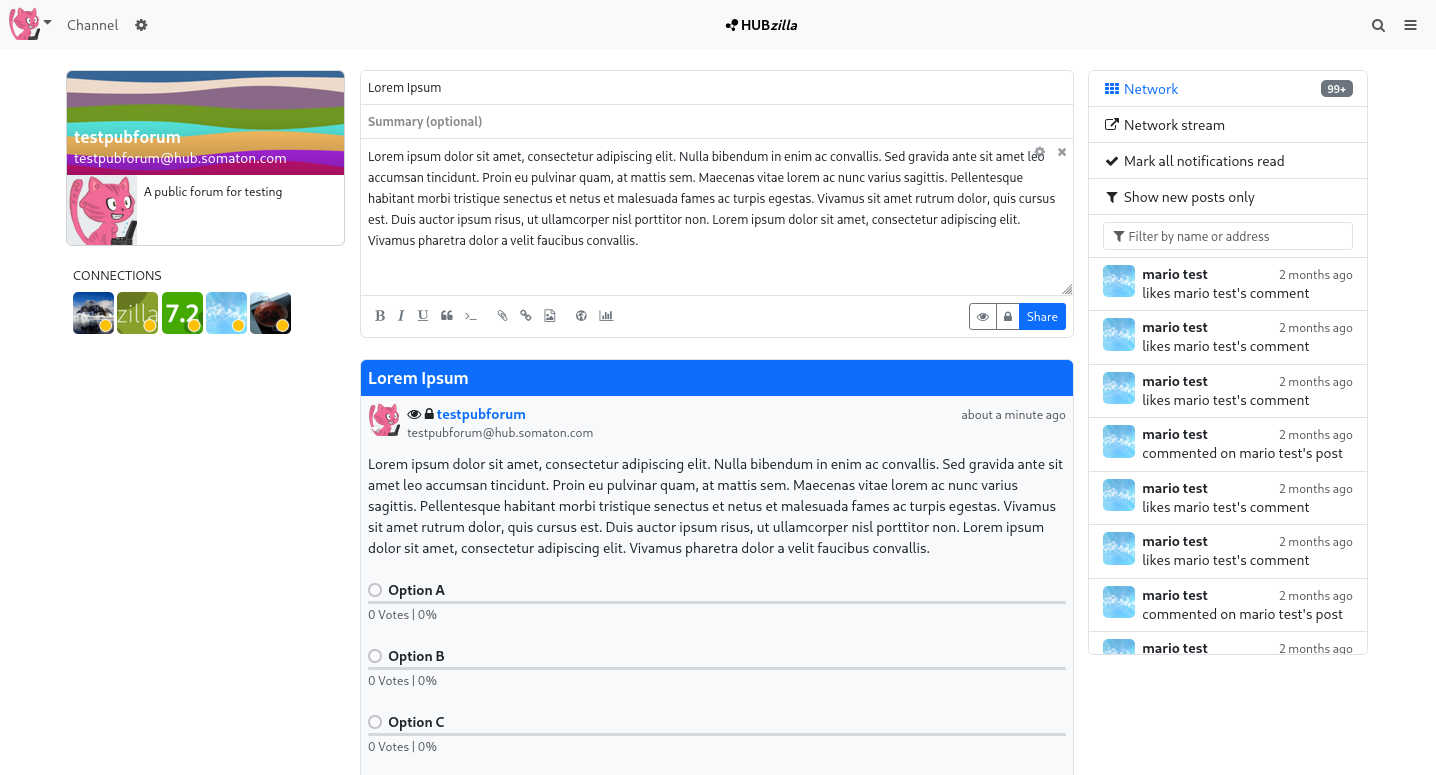
Task: Click the Share button
Action: (x=1042, y=316)
